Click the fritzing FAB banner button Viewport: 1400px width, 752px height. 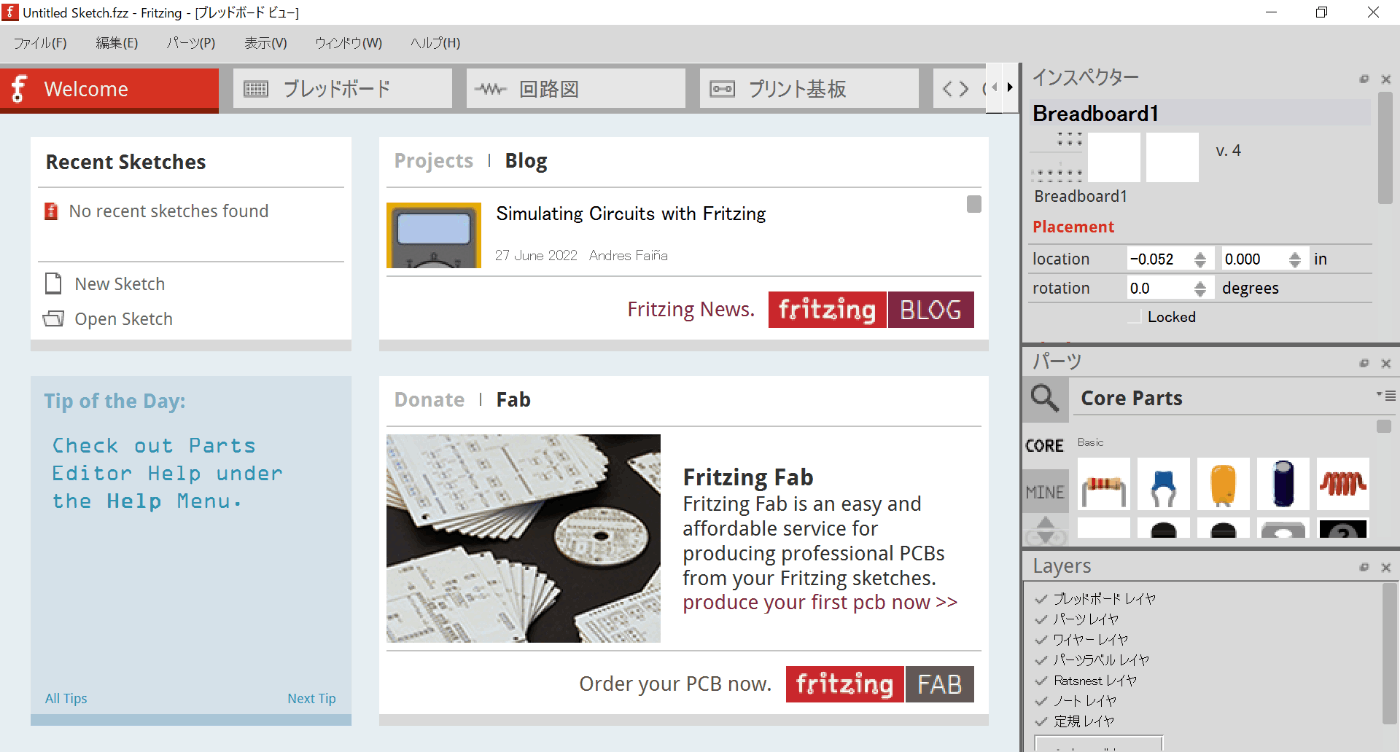coord(880,684)
